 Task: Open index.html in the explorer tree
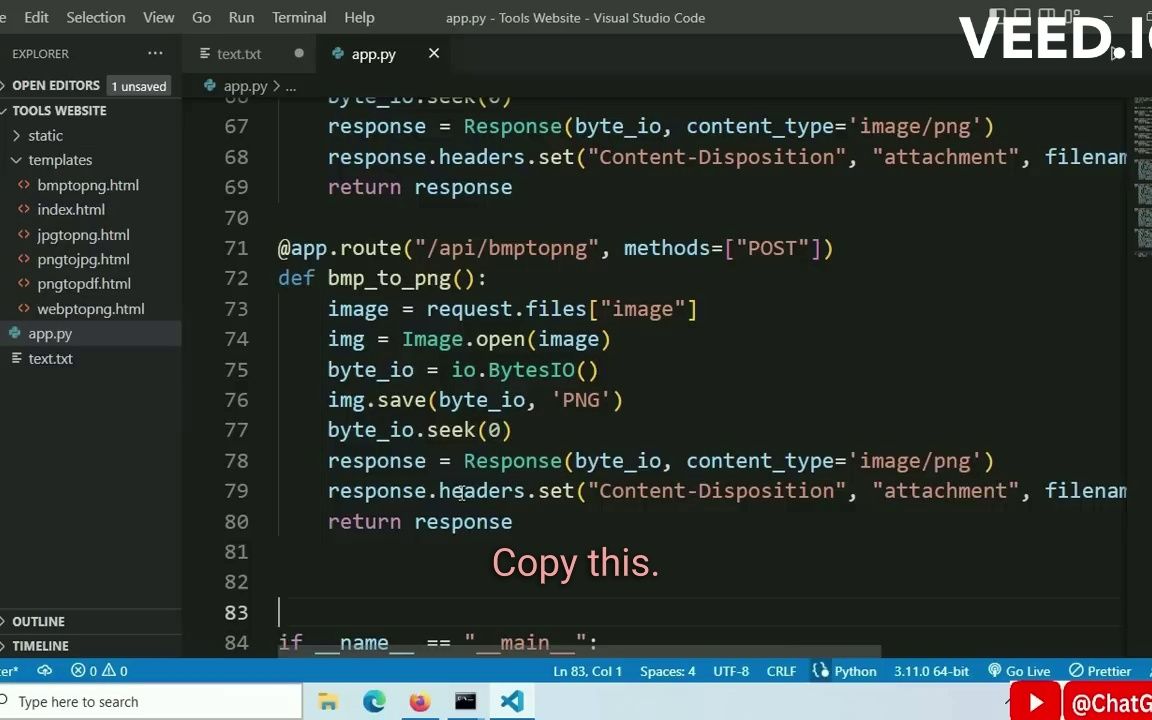[x=70, y=210]
